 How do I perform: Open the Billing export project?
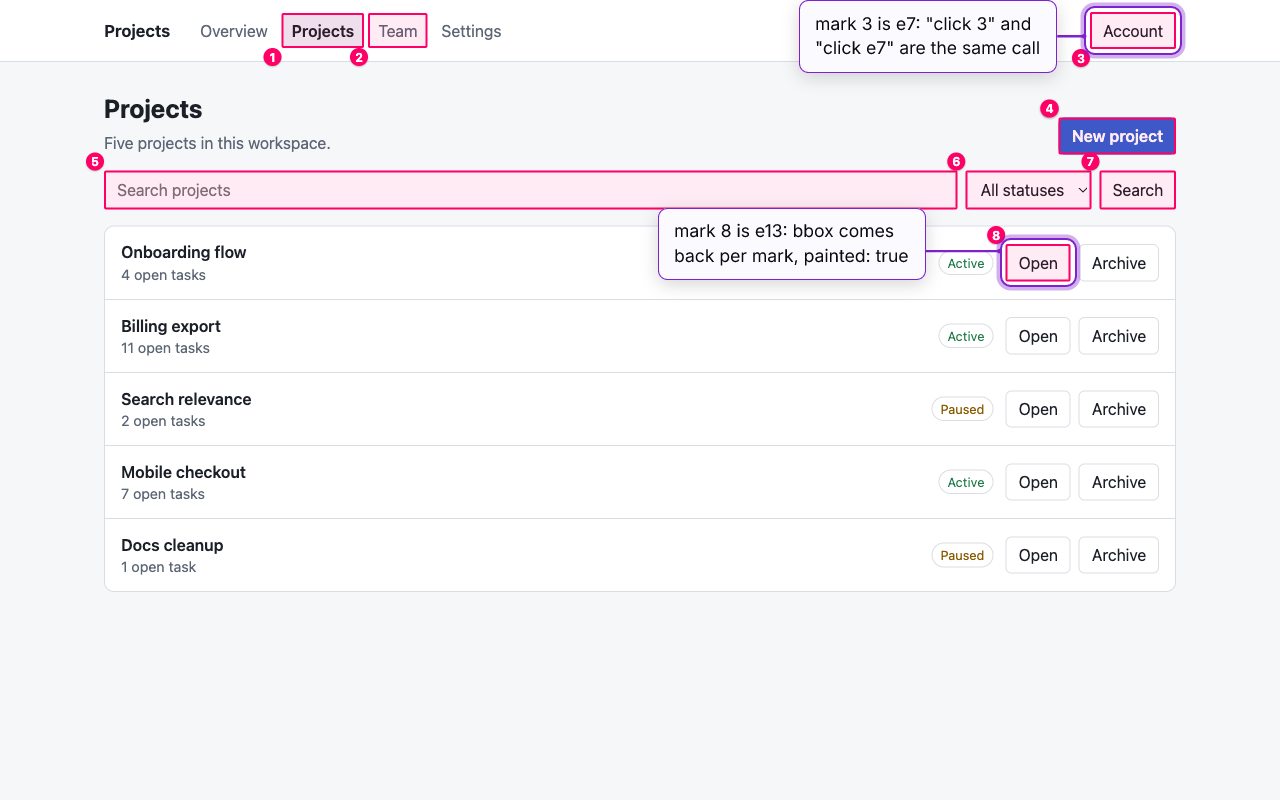click(1038, 336)
